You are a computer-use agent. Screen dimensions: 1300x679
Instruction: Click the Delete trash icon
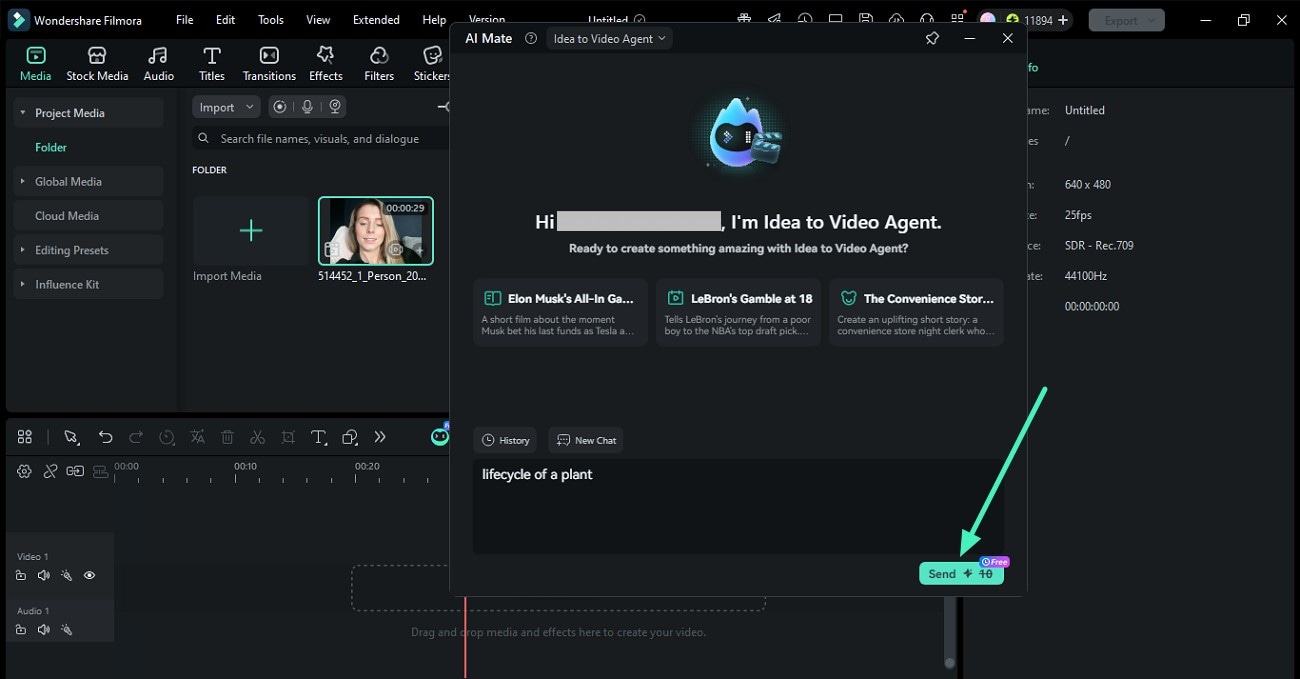227,437
